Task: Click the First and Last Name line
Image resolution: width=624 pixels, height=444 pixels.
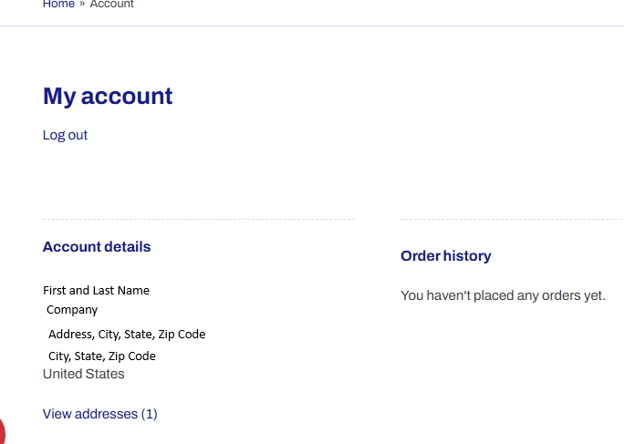Action: click(96, 291)
